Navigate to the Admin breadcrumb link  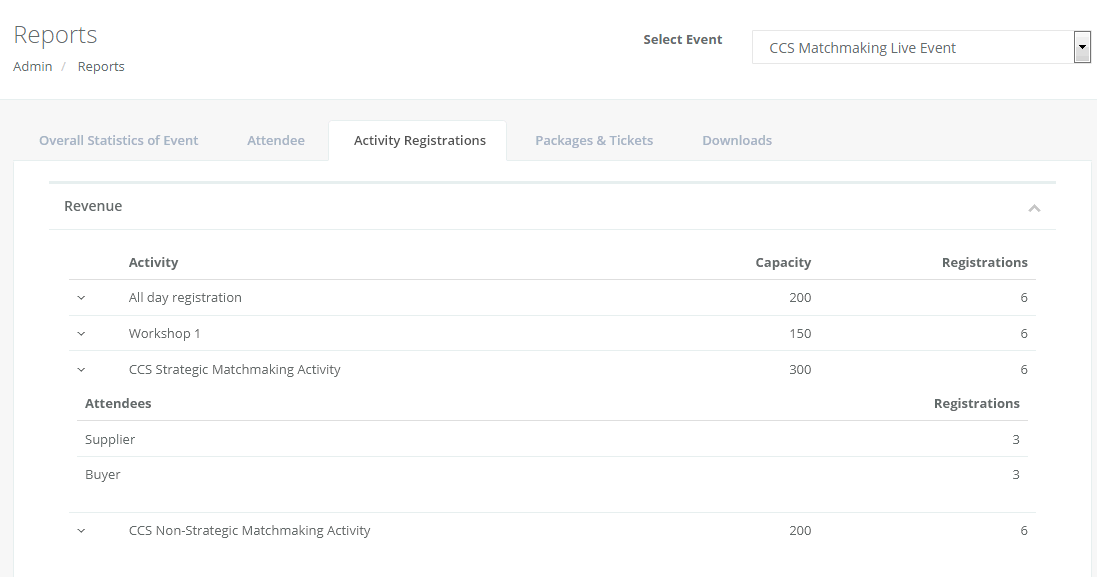pos(32,66)
